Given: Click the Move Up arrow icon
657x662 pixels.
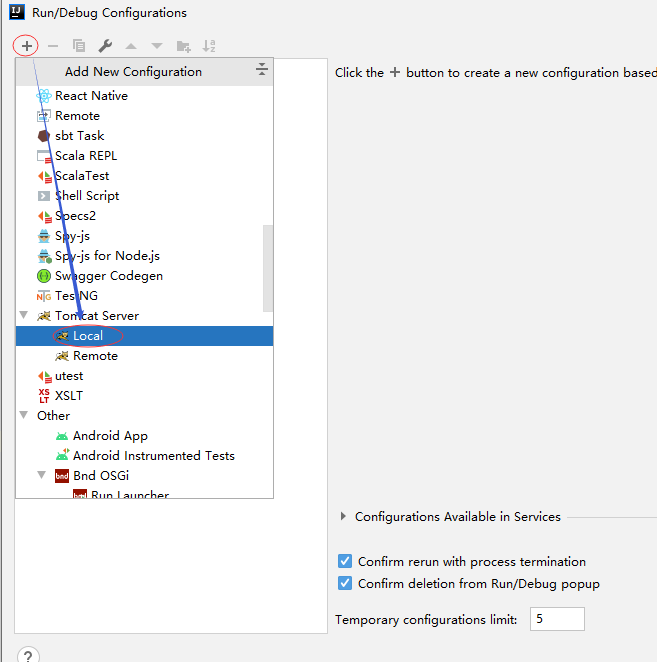Looking at the screenshot, I should (x=131, y=46).
